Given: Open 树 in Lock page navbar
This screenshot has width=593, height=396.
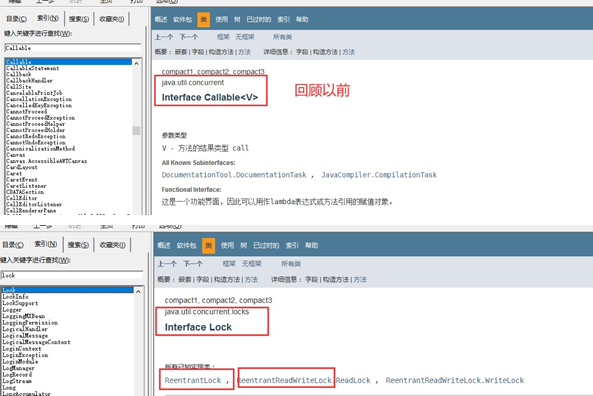Looking at the screenshot, I should point(244,245).
